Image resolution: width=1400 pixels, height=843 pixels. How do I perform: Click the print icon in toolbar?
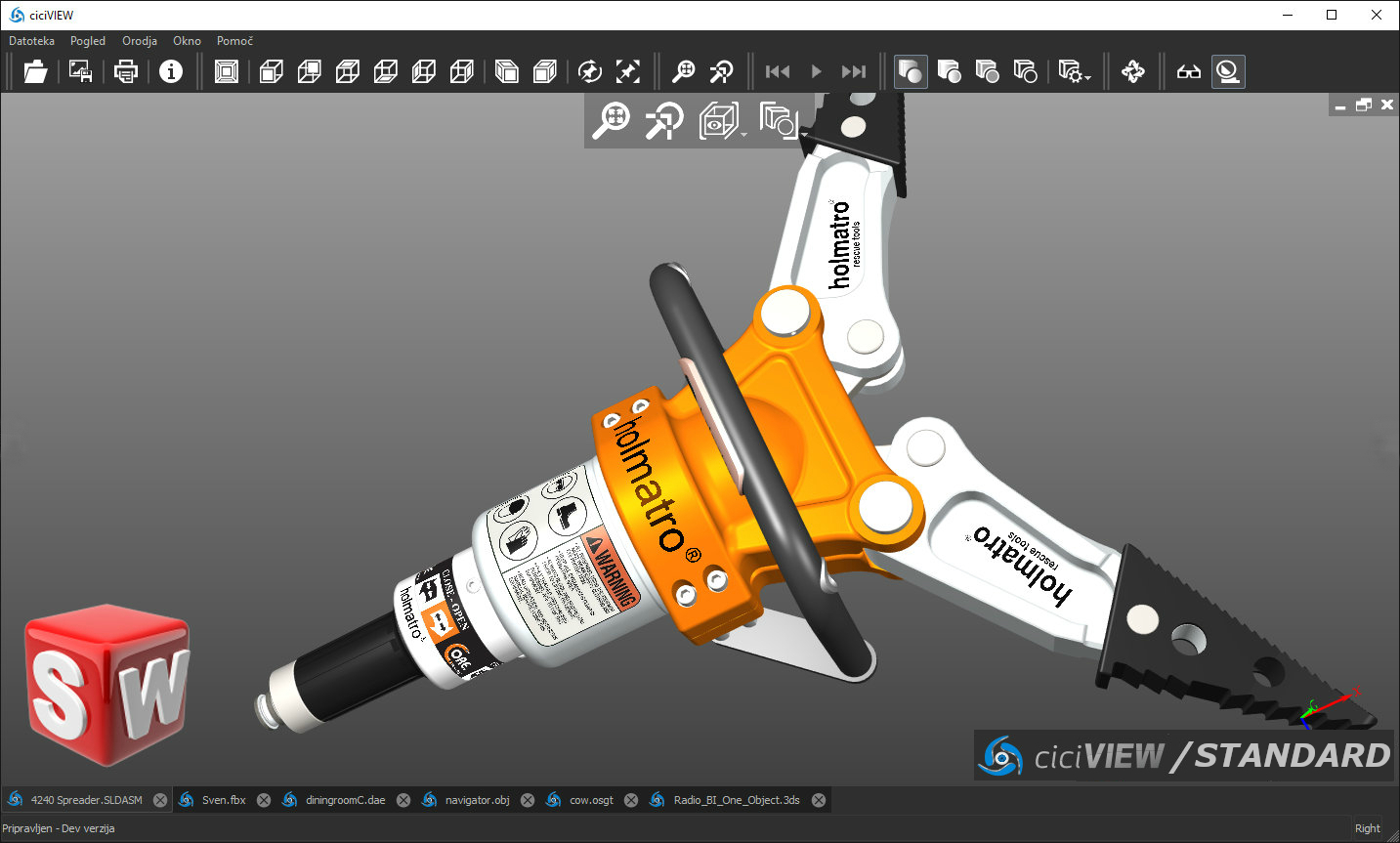coord(126,71)
